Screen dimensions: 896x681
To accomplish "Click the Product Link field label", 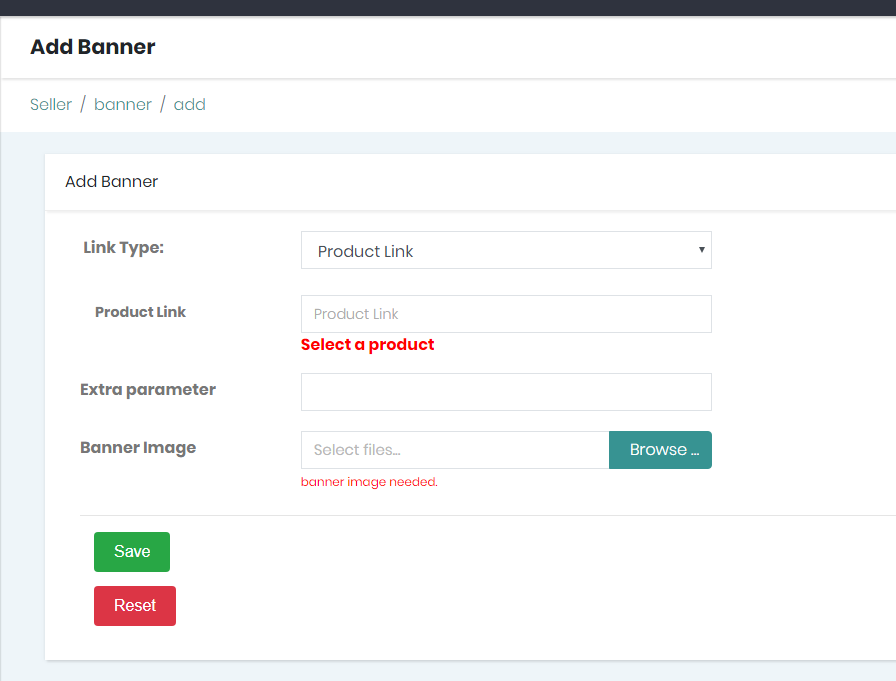I will pyautogui.click(x=140, y=312).
